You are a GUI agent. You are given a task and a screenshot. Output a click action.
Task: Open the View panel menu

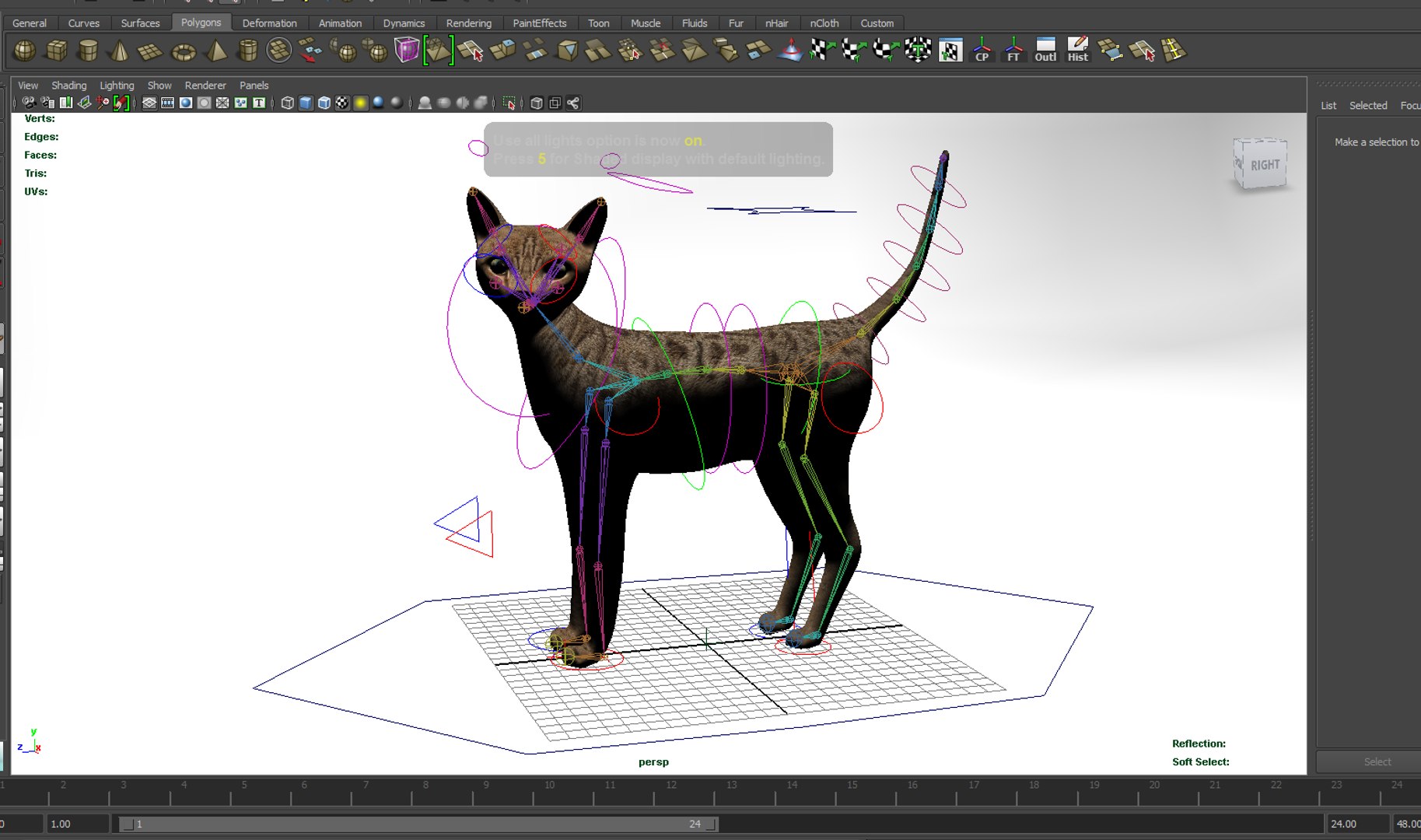click(28, 86)
